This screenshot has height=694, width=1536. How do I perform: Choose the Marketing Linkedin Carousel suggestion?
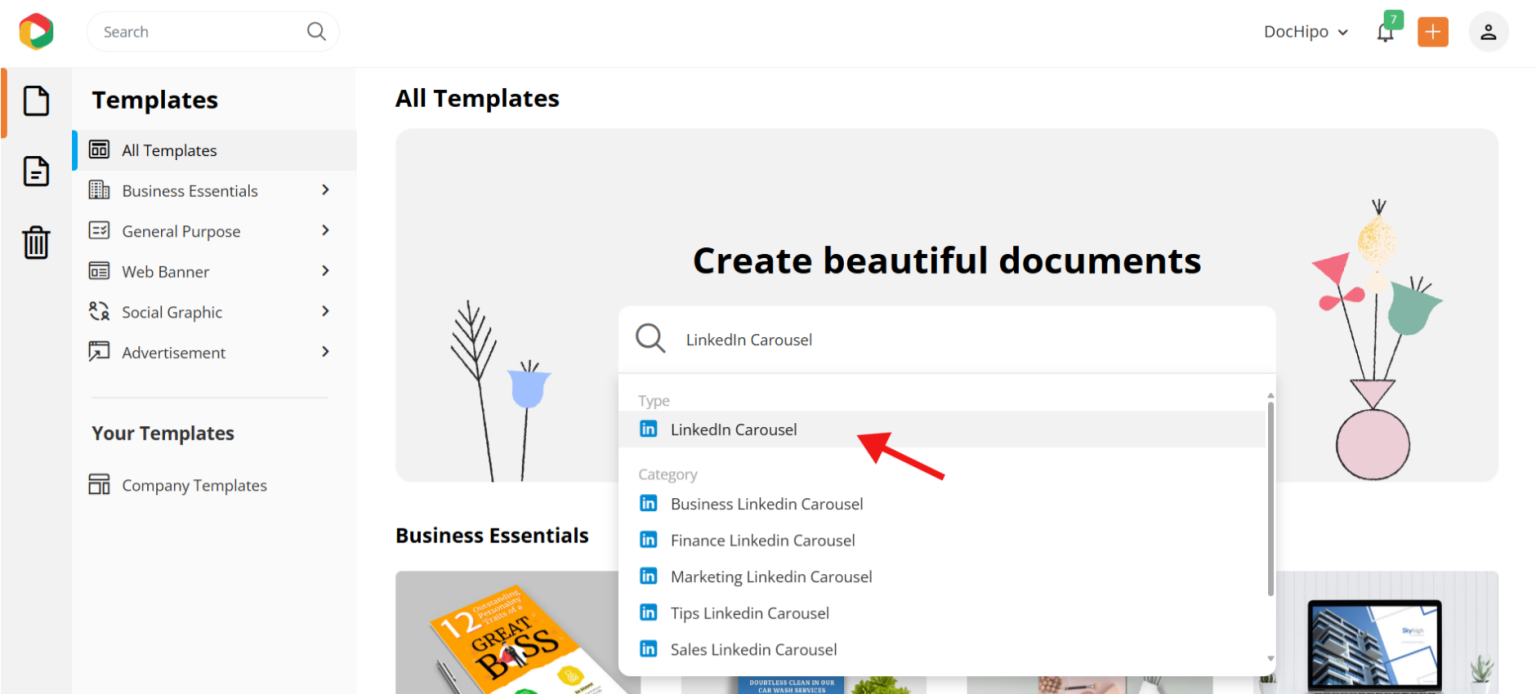(x=771, y=576)
